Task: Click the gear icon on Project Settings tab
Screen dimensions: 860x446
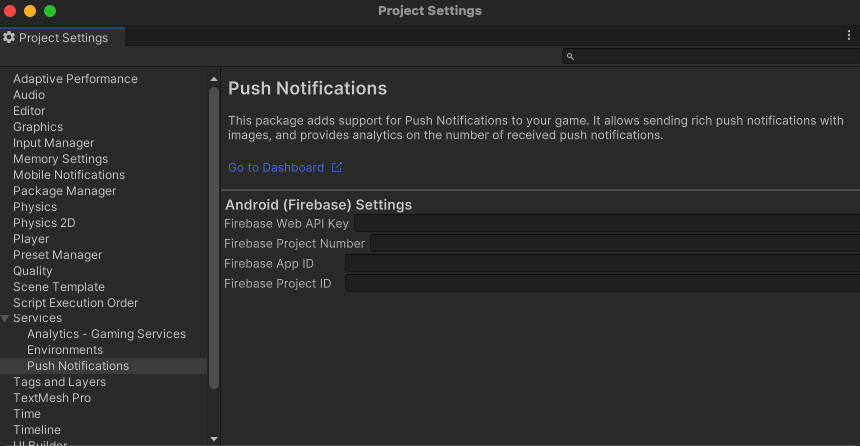Action: click(x=9, y=38)
